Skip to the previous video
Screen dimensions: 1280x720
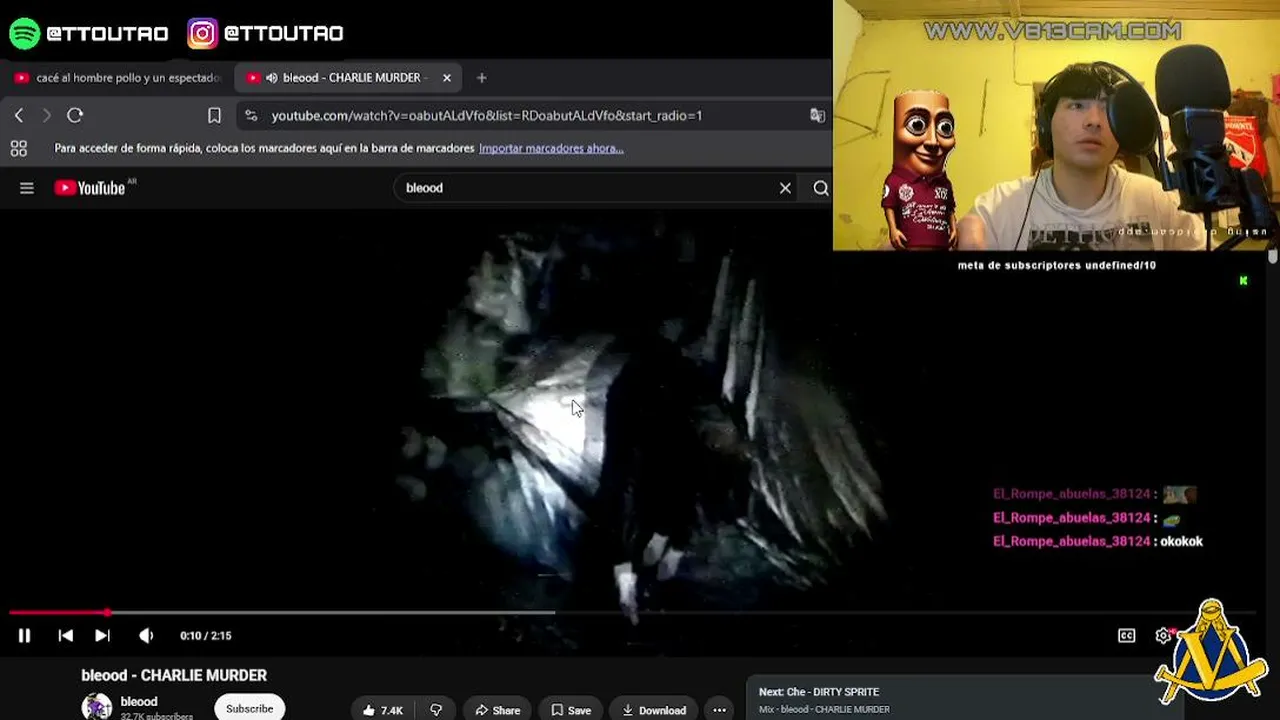point(65,635)
